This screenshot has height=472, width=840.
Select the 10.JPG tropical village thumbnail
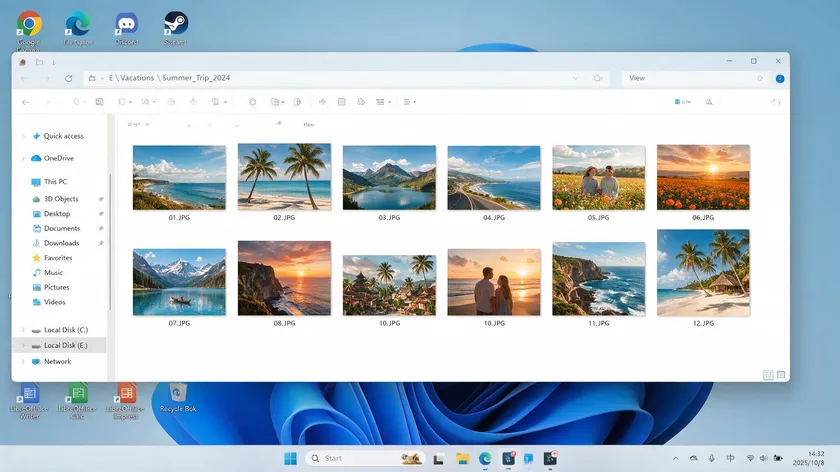pos(389,285)
